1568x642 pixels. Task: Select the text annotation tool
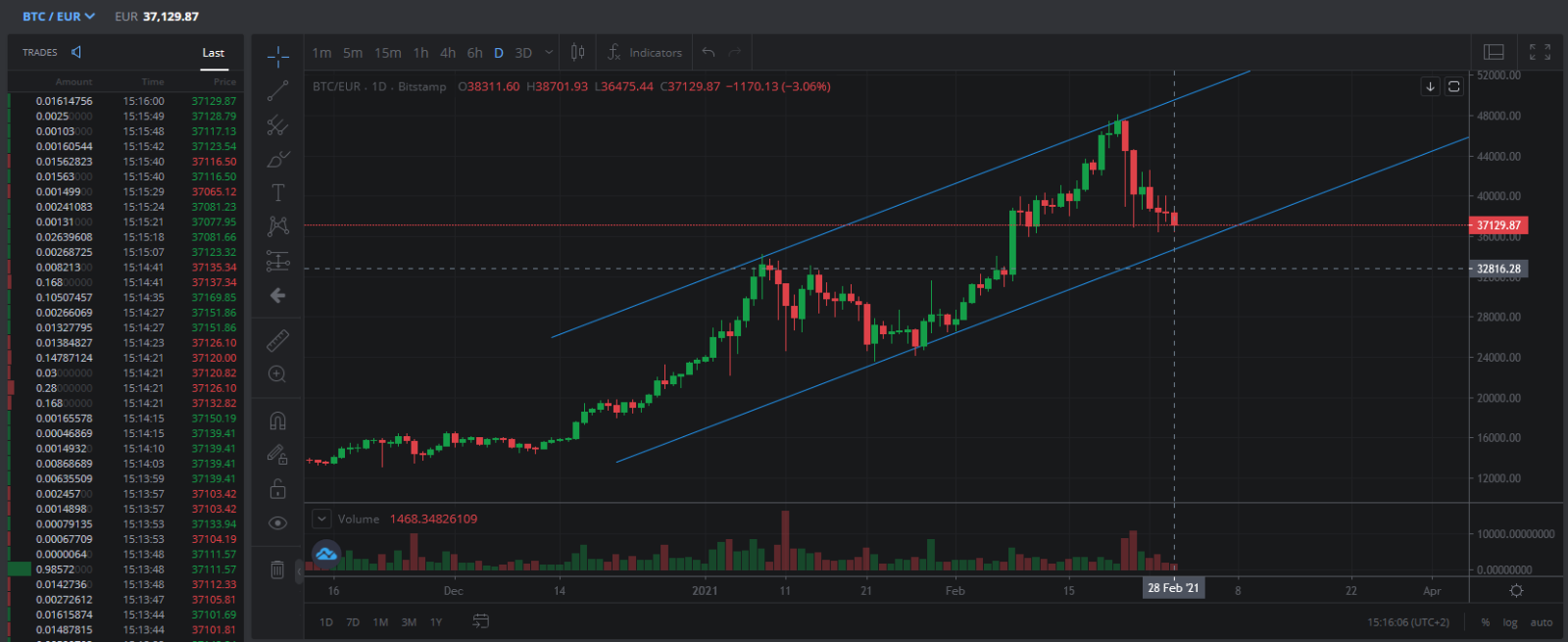(x=278, y=193)
